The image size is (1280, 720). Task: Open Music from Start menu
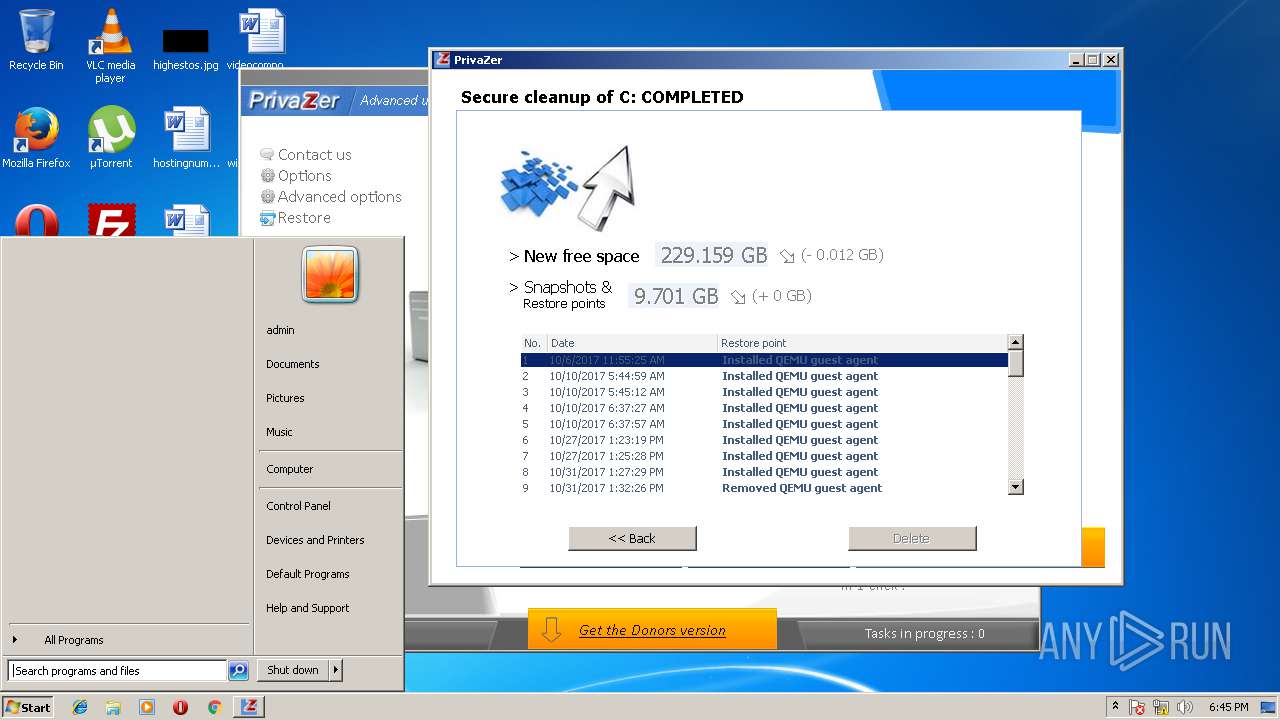pos(279,432)
